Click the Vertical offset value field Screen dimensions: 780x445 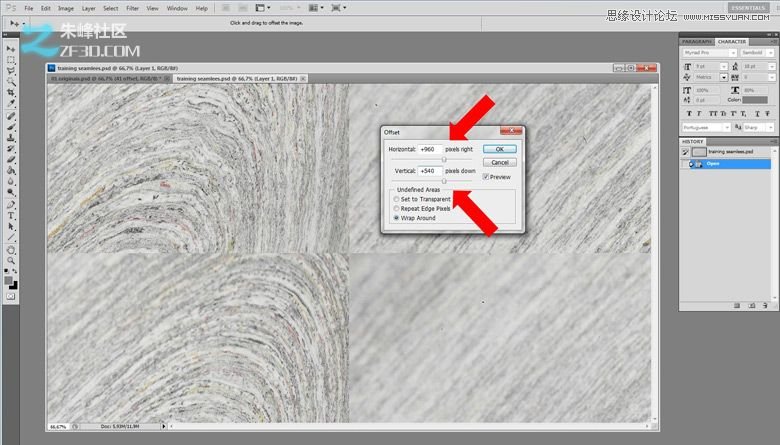430,171
